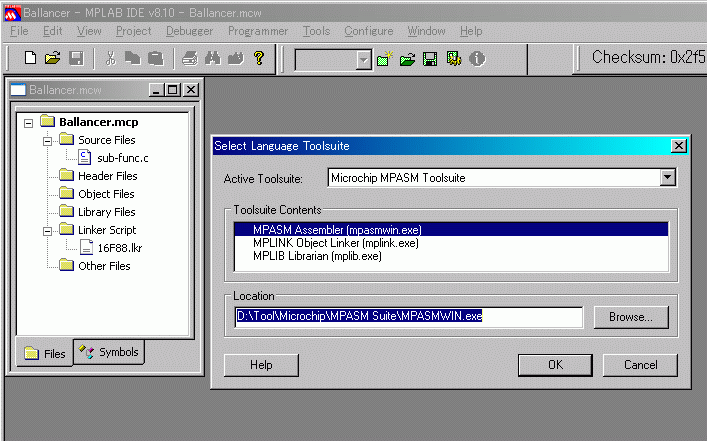Viewport: 707px width, 441px height.
Task: Select the sub-func.c source file
Action: 123,158
